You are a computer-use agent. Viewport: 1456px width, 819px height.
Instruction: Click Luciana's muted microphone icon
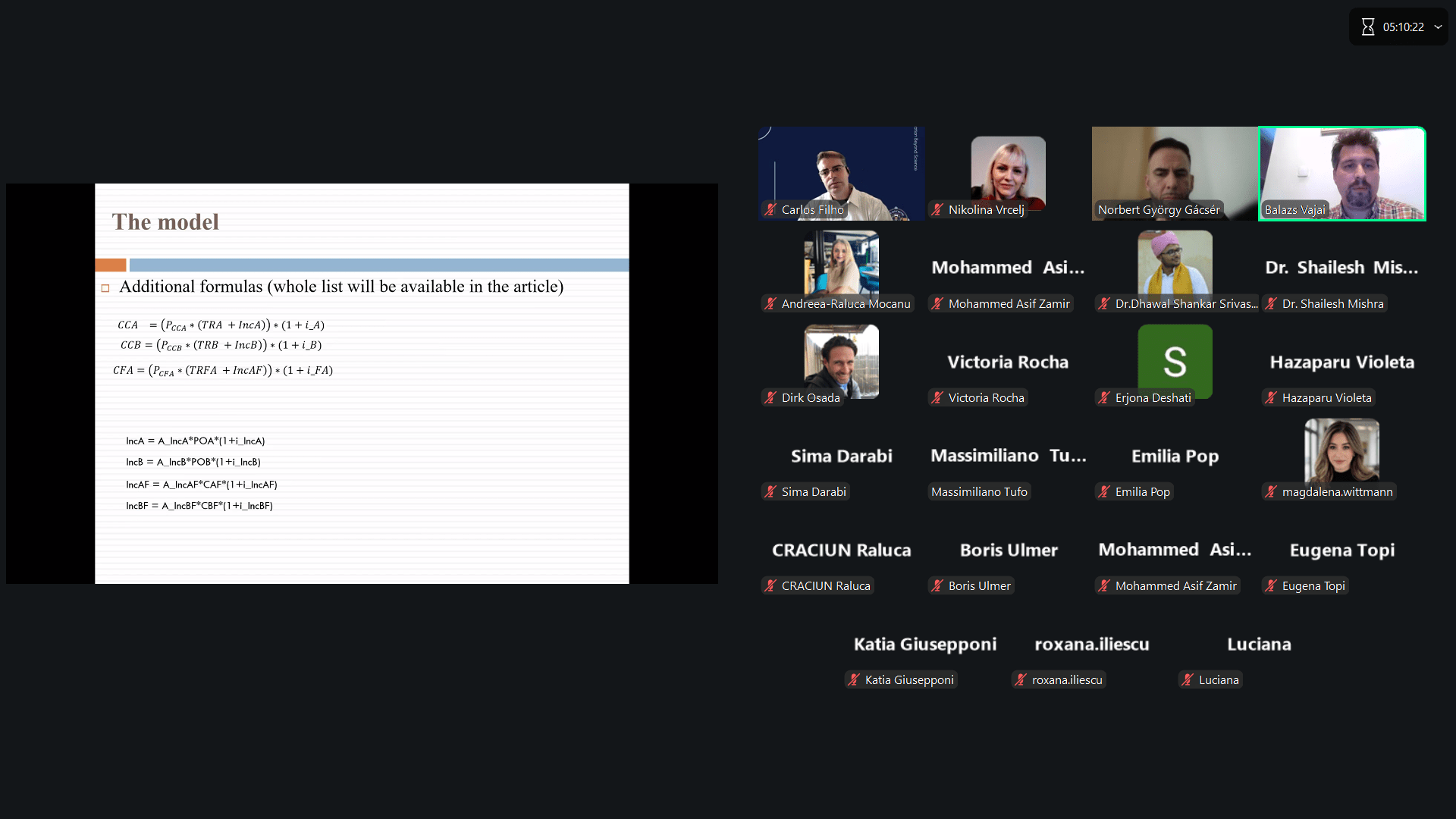coord(1188,680)
